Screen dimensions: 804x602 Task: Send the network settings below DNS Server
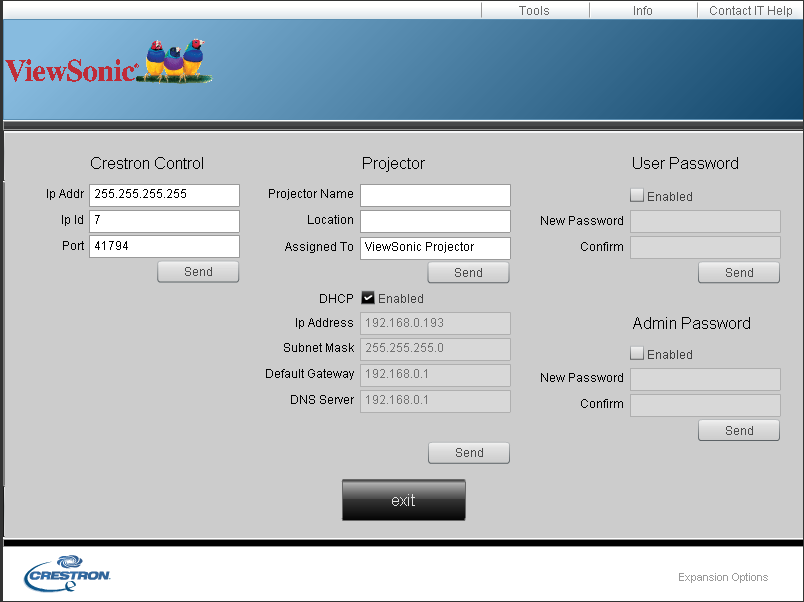coord(469,453)
